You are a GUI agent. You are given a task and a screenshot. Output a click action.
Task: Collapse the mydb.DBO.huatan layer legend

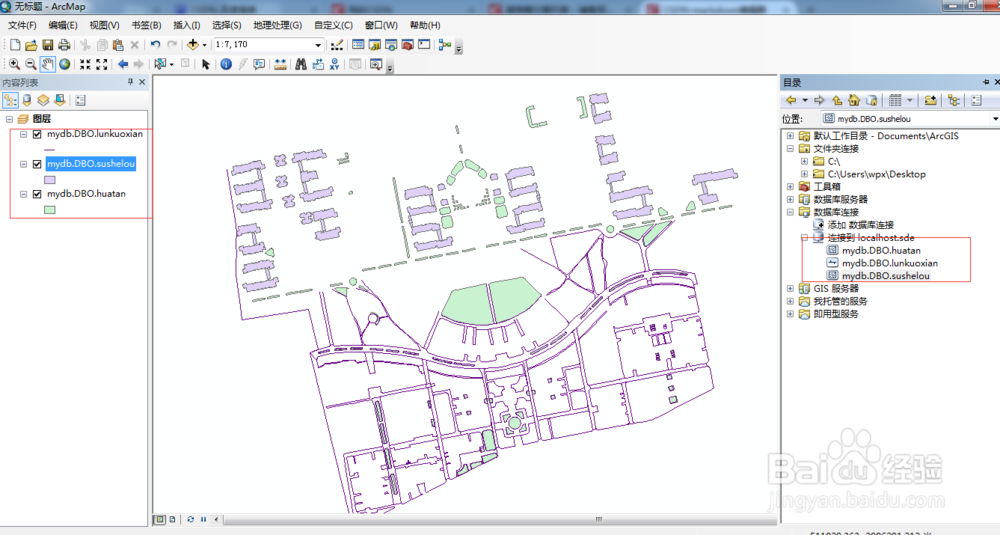(x=24, y=194)
